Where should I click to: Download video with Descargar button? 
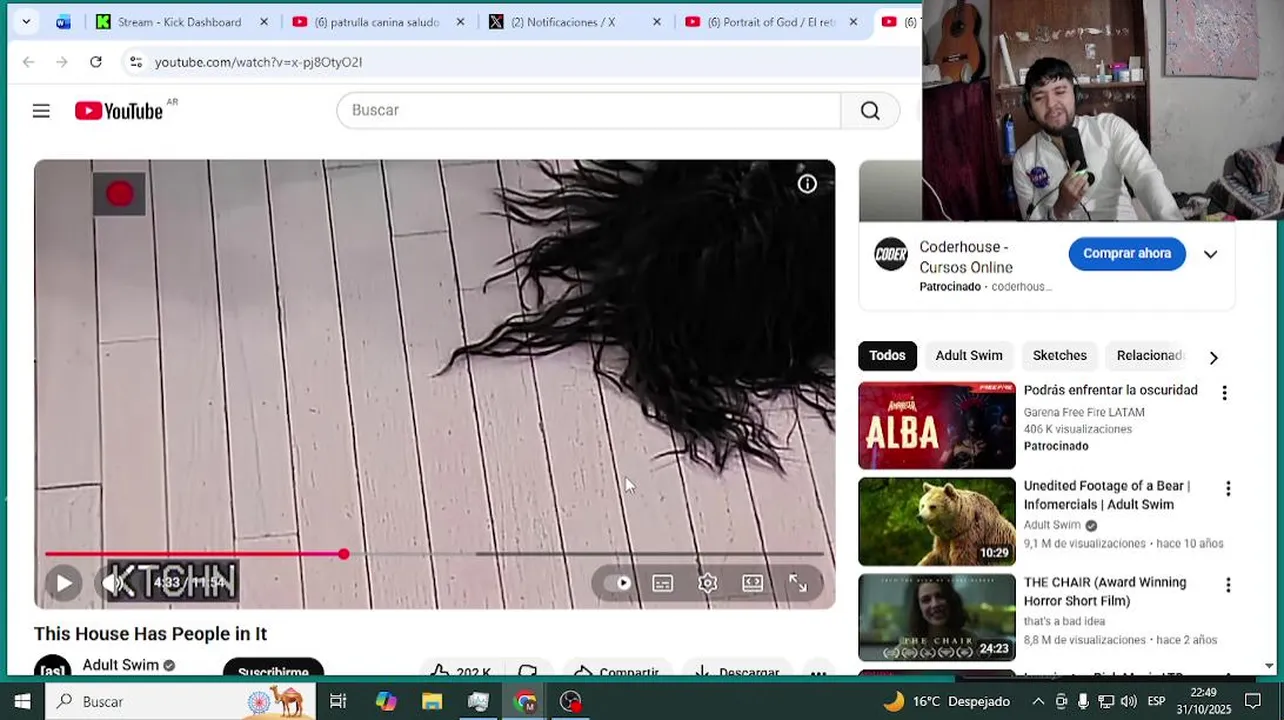(737, 671)
